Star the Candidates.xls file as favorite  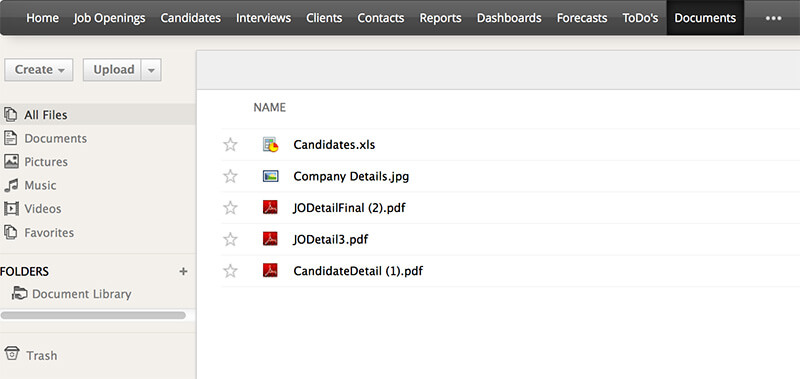coord(231,145)
